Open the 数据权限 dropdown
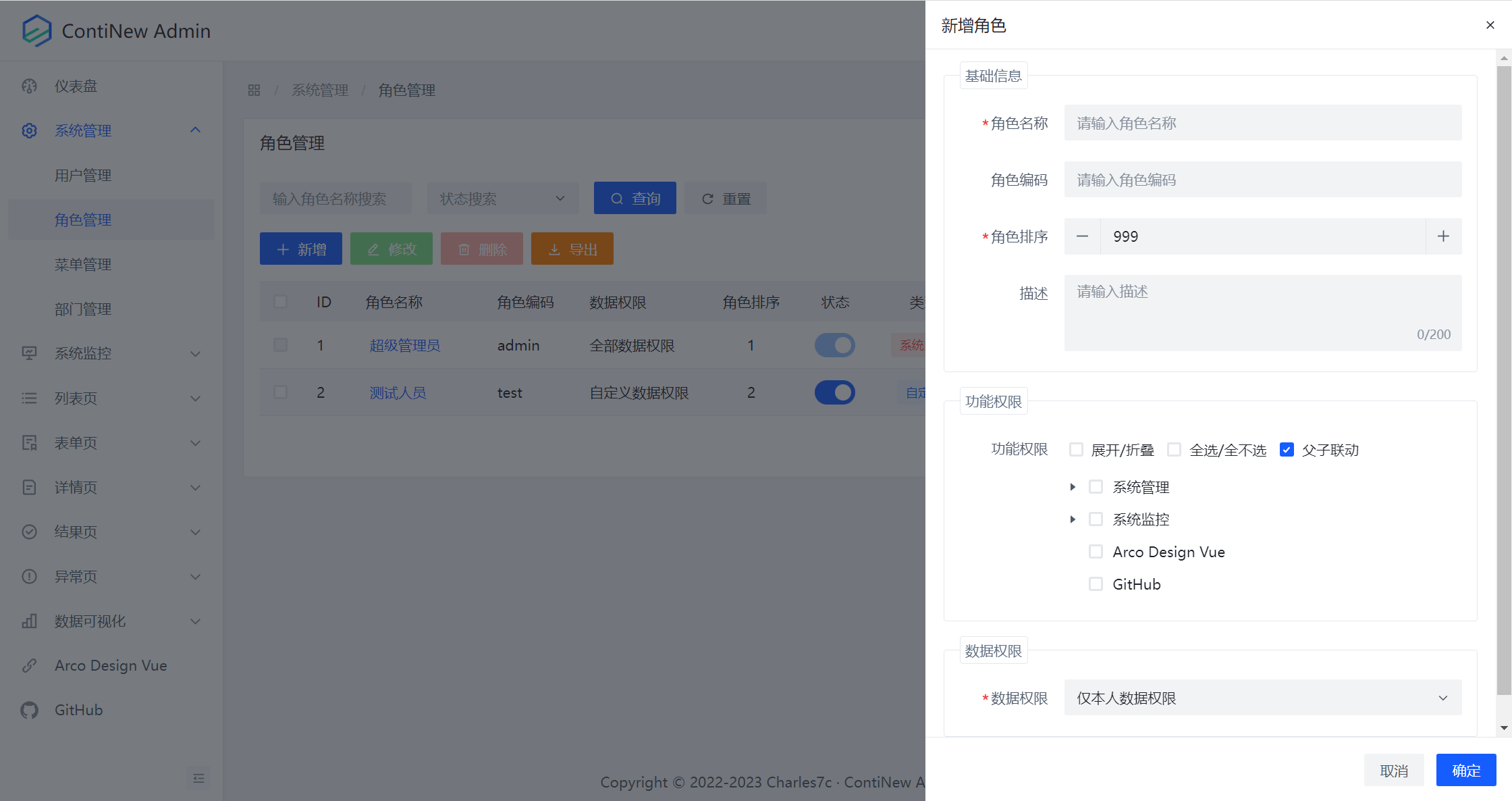Screen dimensions: 1512x801 tap(1263, 698)
